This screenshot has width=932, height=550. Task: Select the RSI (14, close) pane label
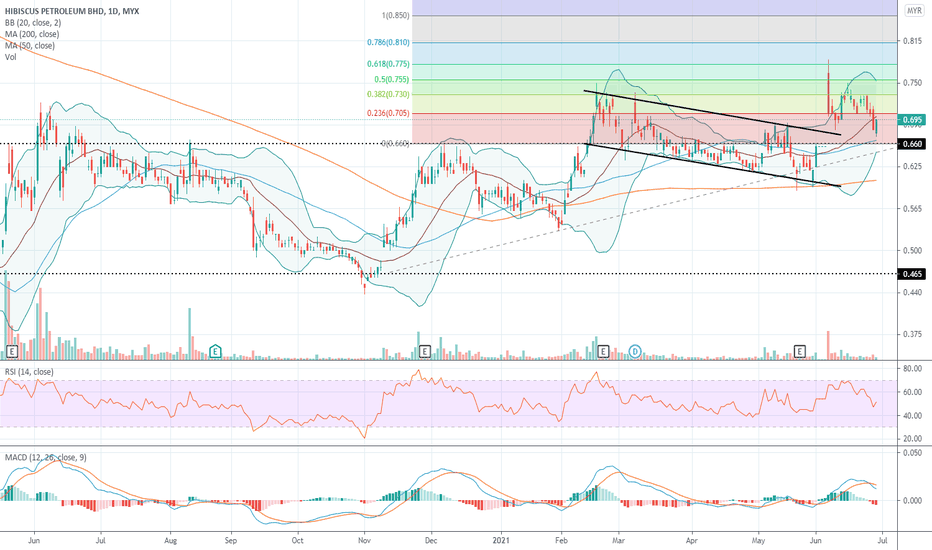(x=29, y=372)
